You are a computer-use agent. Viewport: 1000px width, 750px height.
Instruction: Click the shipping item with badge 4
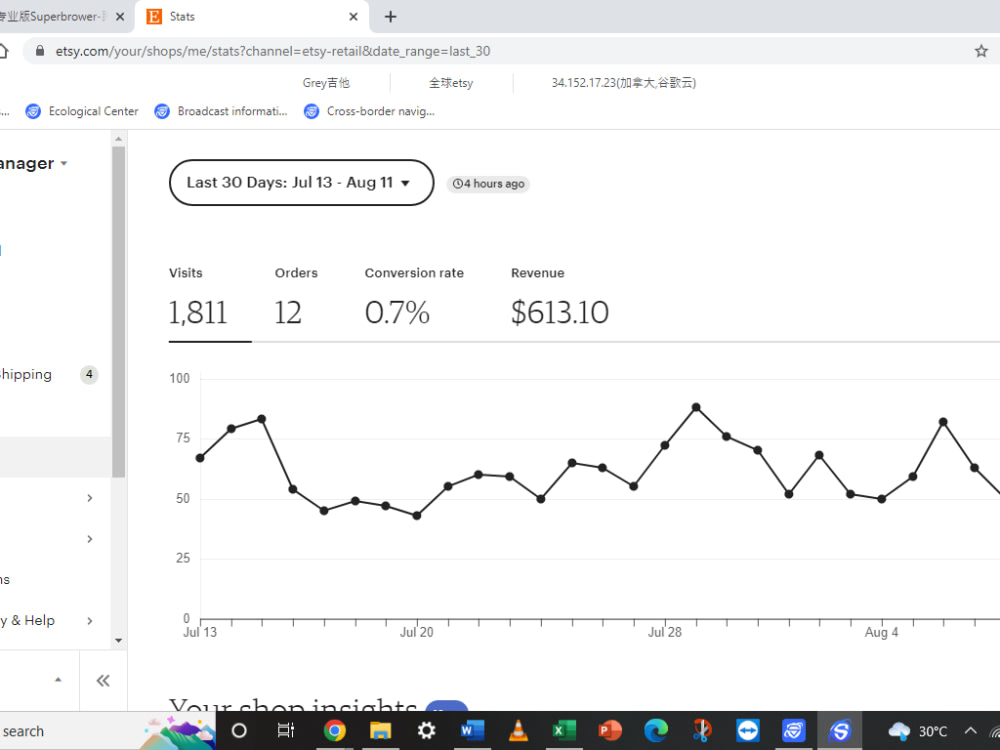coord(49,374)
